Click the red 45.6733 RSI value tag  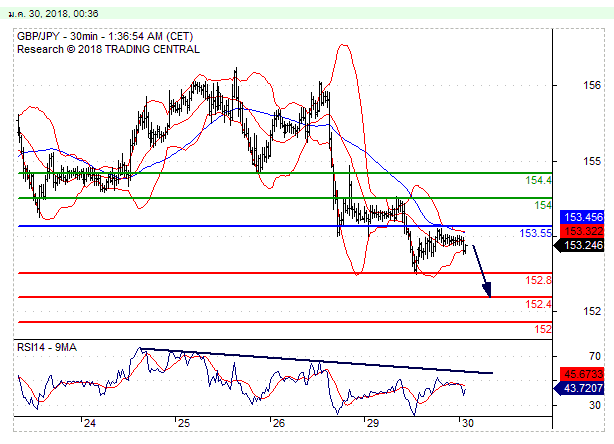coord(582,374)
